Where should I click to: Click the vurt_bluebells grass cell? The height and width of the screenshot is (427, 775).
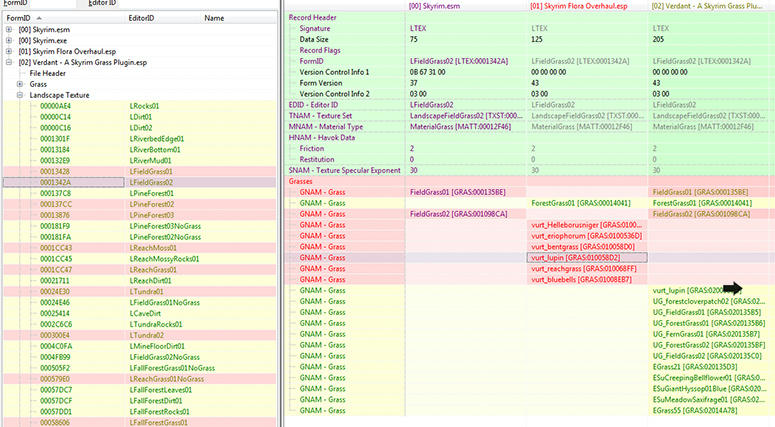(x=587, y=279)
